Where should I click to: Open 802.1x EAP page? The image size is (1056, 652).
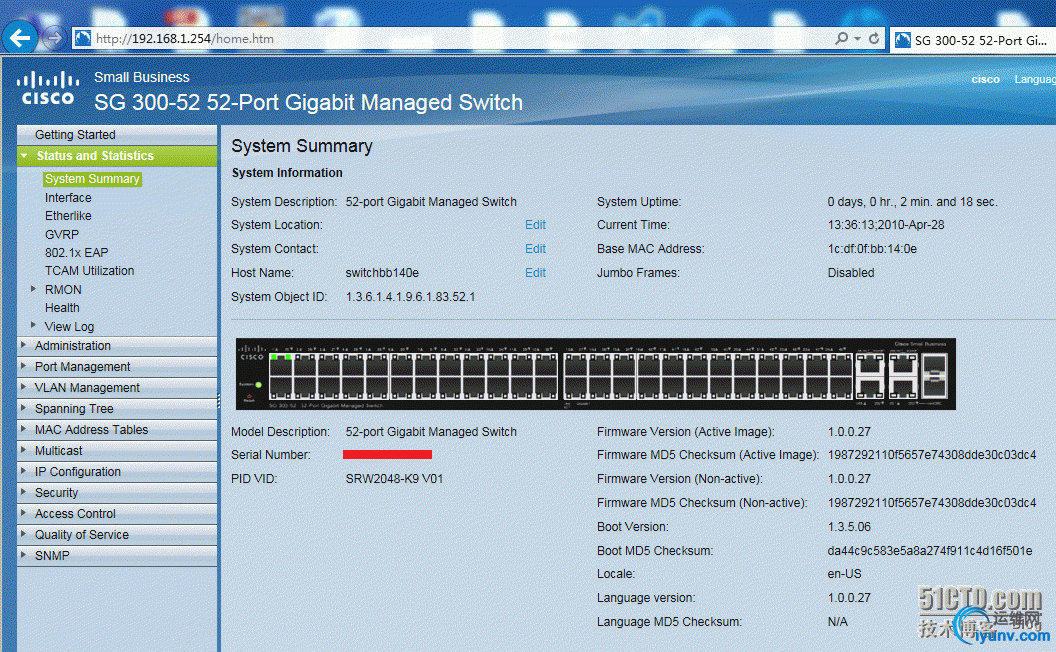[76, 253]
